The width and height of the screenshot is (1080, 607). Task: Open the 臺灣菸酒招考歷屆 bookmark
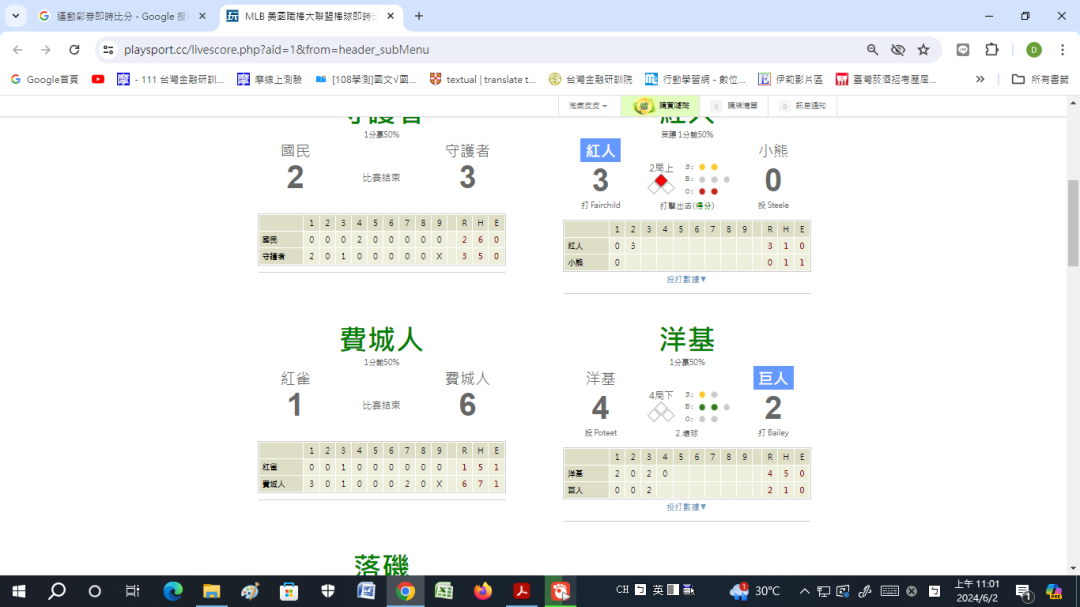886,79
